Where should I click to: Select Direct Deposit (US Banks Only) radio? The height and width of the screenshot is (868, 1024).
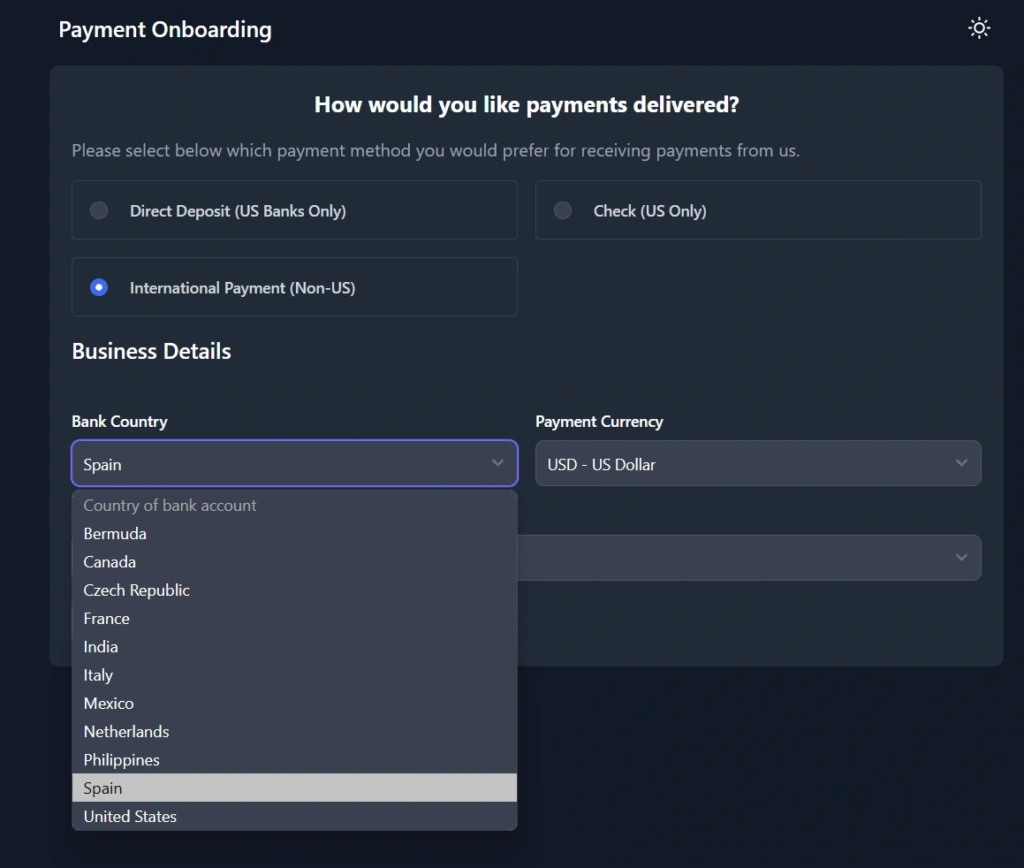tap(99, 211)
